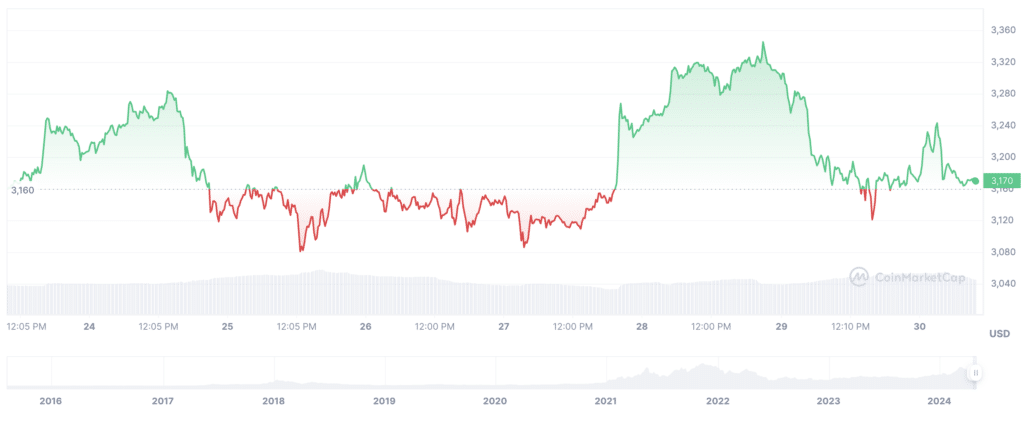Choose 2024 in the year navigator
The width and height of the screenshot is (1024, 425).
point(939,401)
